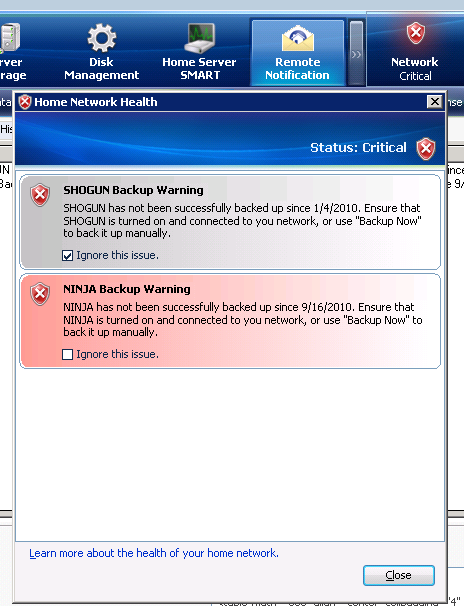Select the NINJA Backup Warning heading
The width and height of the screenshot is (464, 606).
[127, 289]
